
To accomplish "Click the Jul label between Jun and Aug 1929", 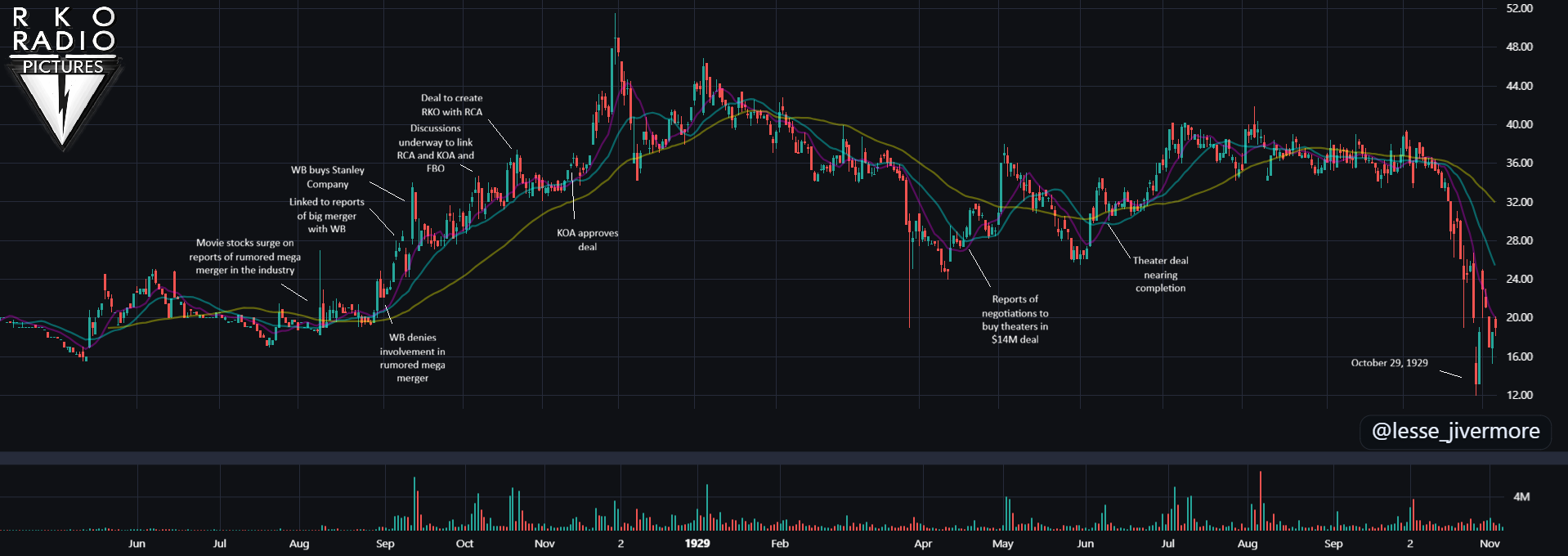I will pos(1167,544).
